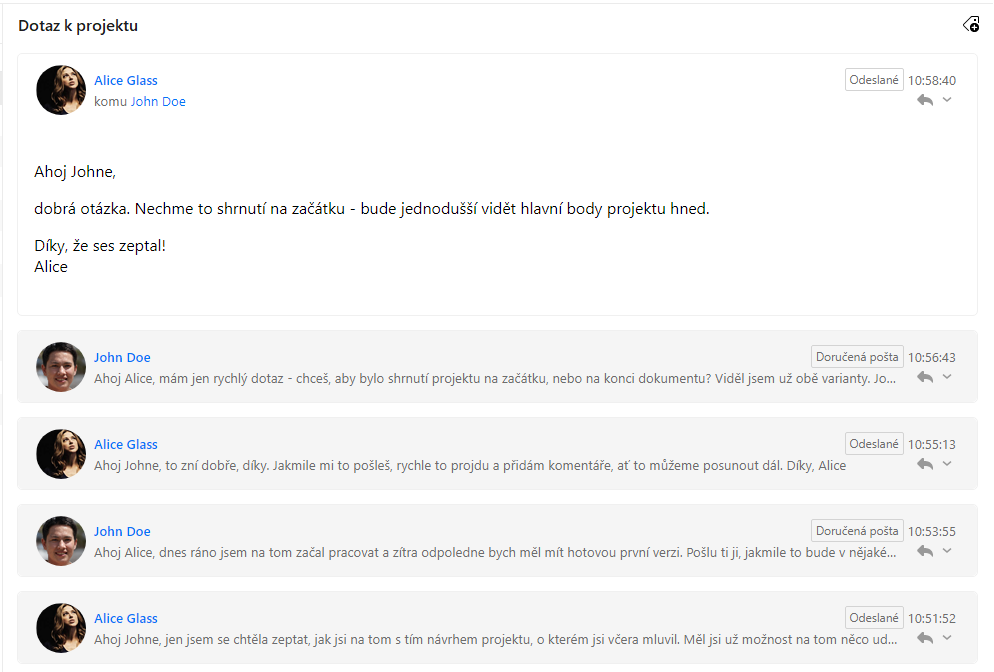Image resolution: width=994 pixels, height=672 pixels.
Task: Click the Doručená pošta label at 10:53:55
Action: click(x=857, y=531)
